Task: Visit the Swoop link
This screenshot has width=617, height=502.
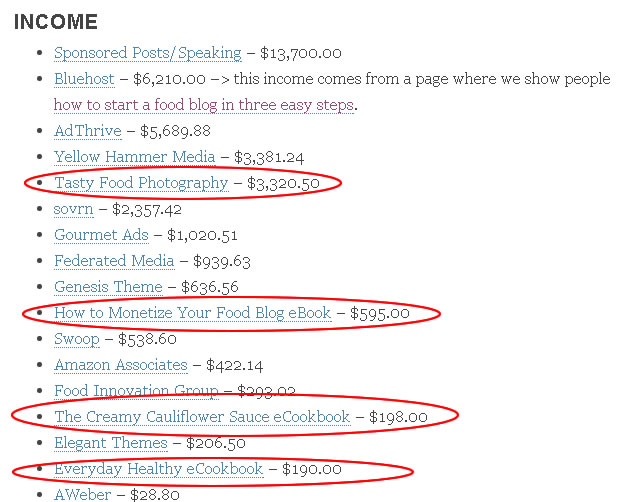Action: (x=77, y=339)
